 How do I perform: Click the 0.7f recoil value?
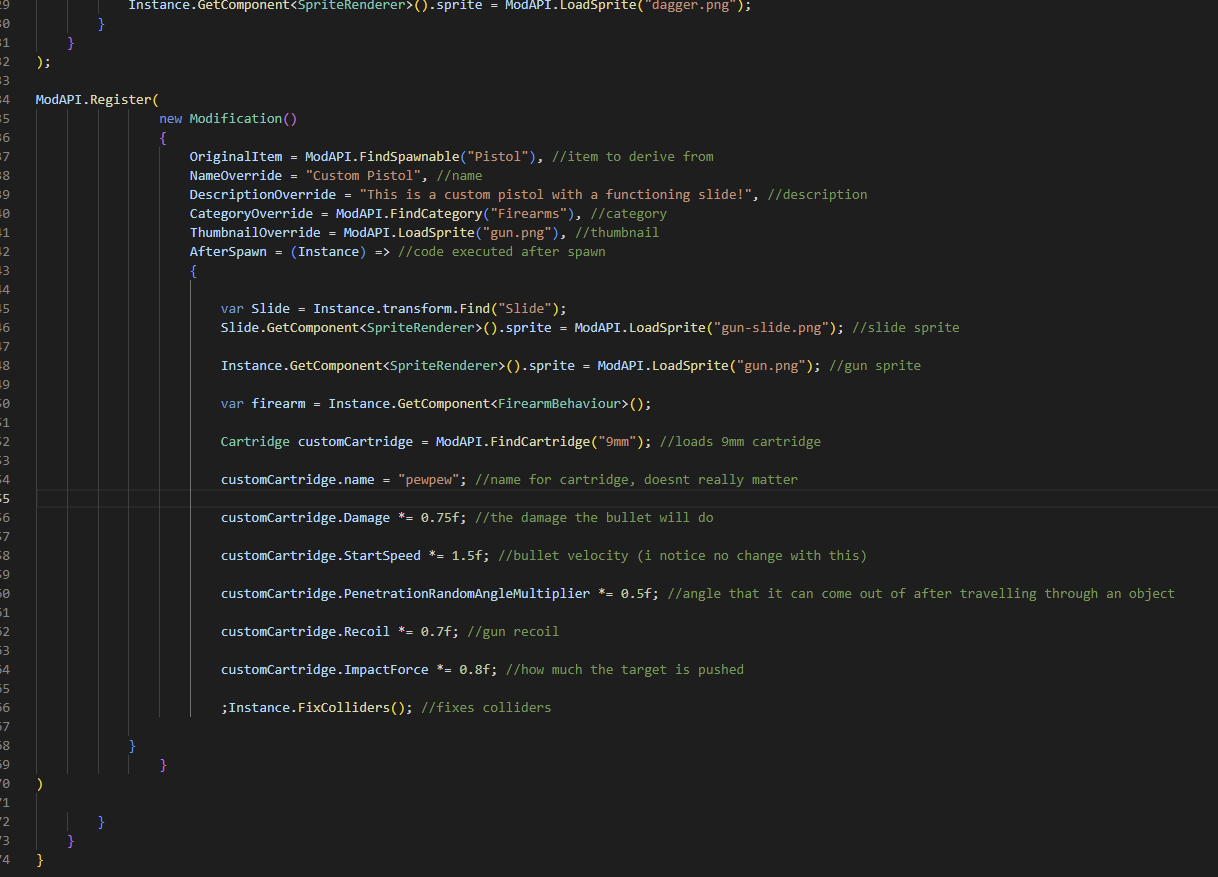(x=436, y=631)
